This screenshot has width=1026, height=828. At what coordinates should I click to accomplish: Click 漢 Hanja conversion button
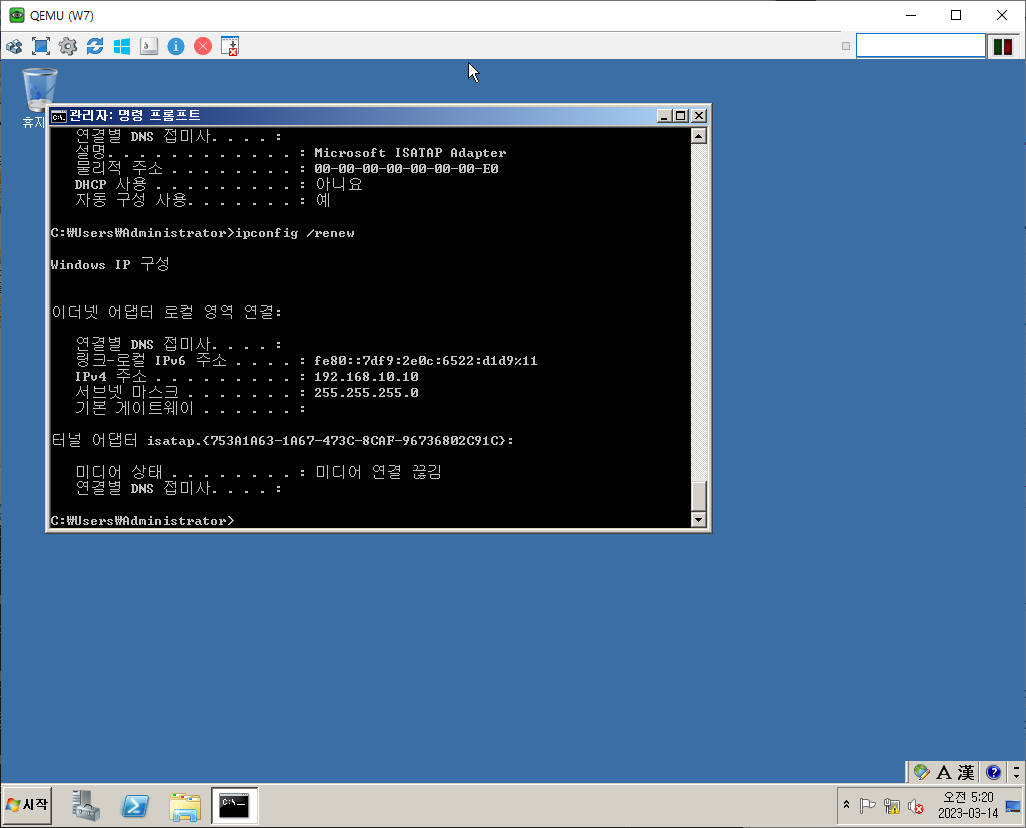966,772
